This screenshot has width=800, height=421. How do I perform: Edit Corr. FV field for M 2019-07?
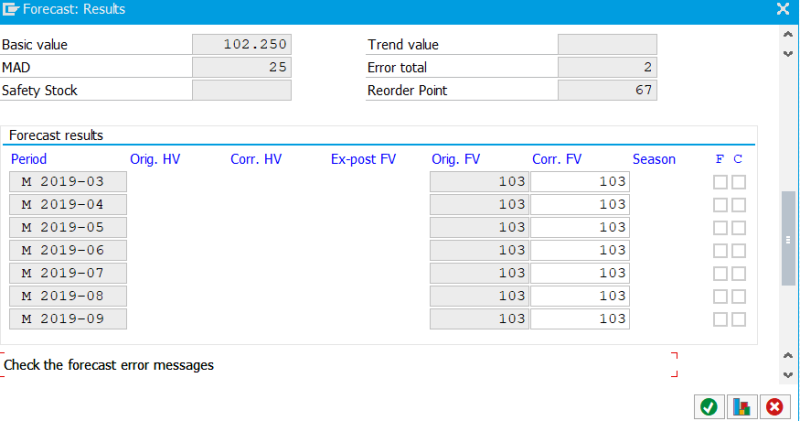click(580, 273)
